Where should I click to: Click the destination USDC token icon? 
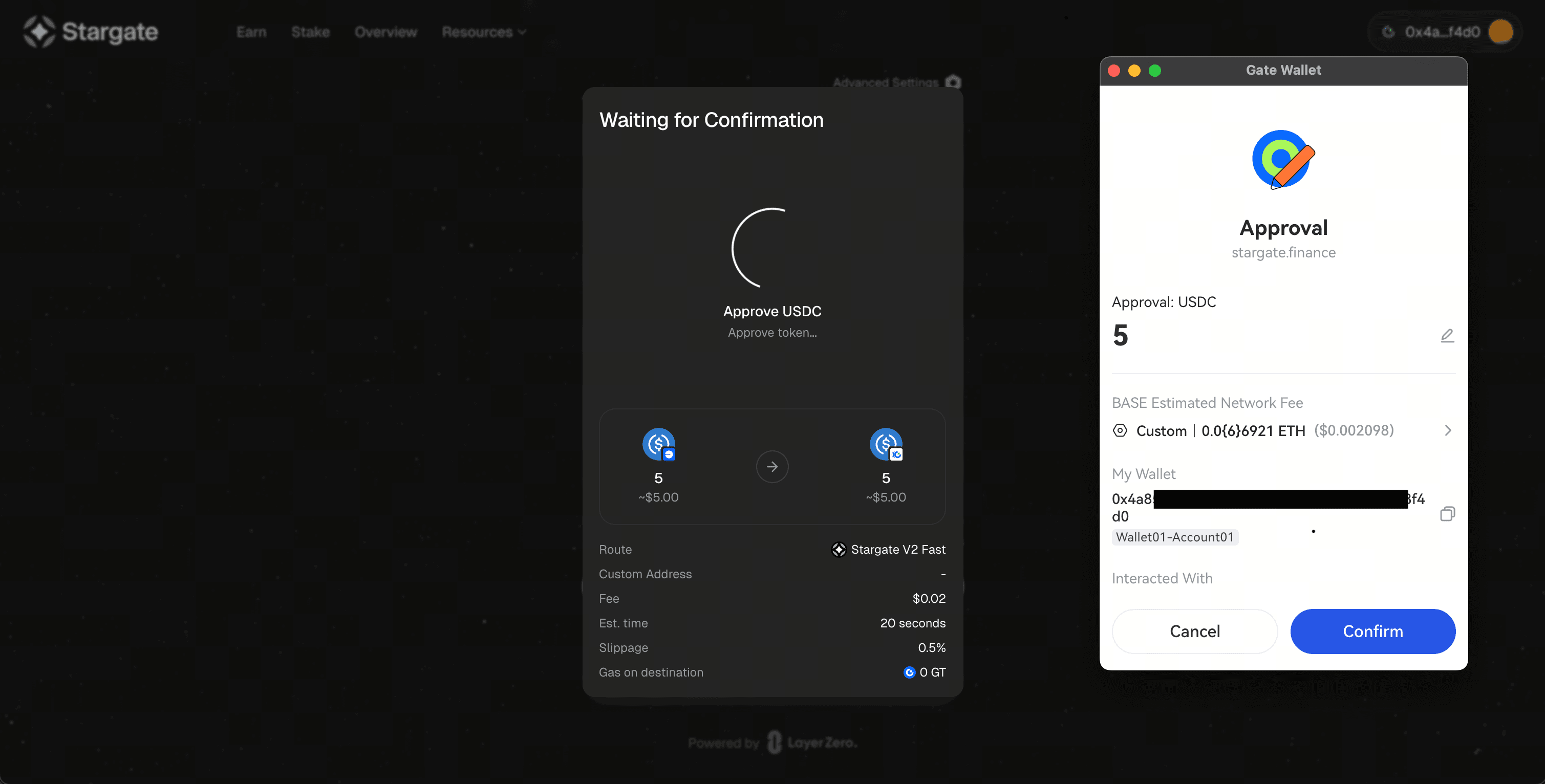[x=886, y=444]
